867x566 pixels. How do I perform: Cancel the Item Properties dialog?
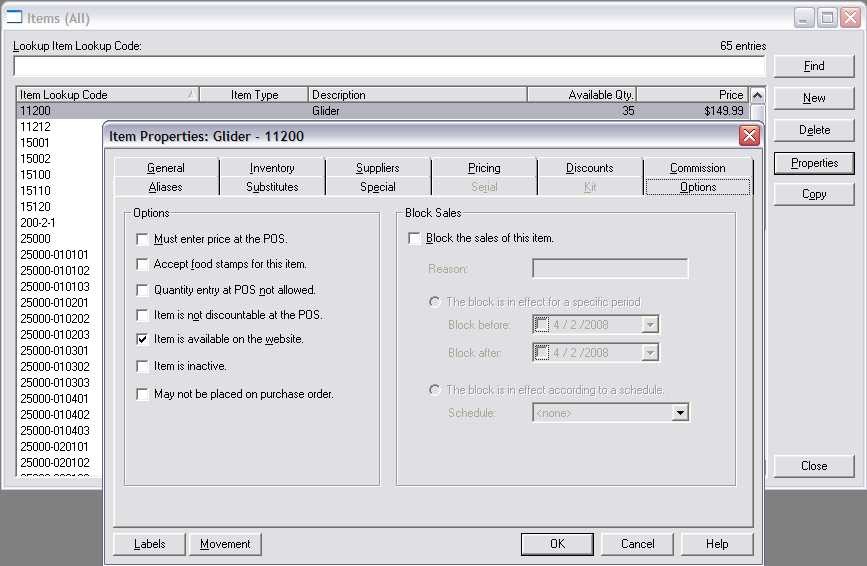(x=638, y=544)
